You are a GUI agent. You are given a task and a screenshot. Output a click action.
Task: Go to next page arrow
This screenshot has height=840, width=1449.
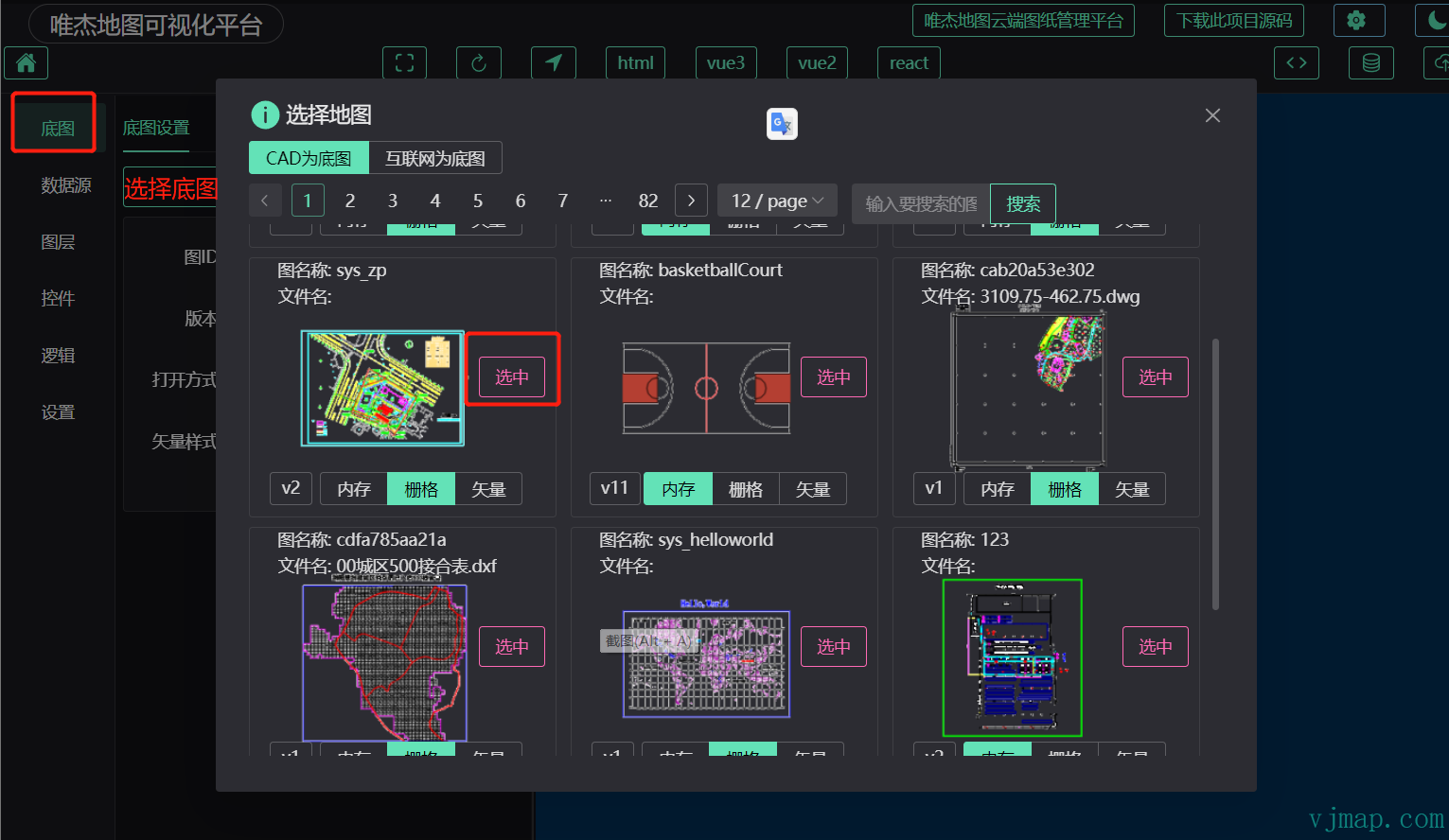(691, 201)
